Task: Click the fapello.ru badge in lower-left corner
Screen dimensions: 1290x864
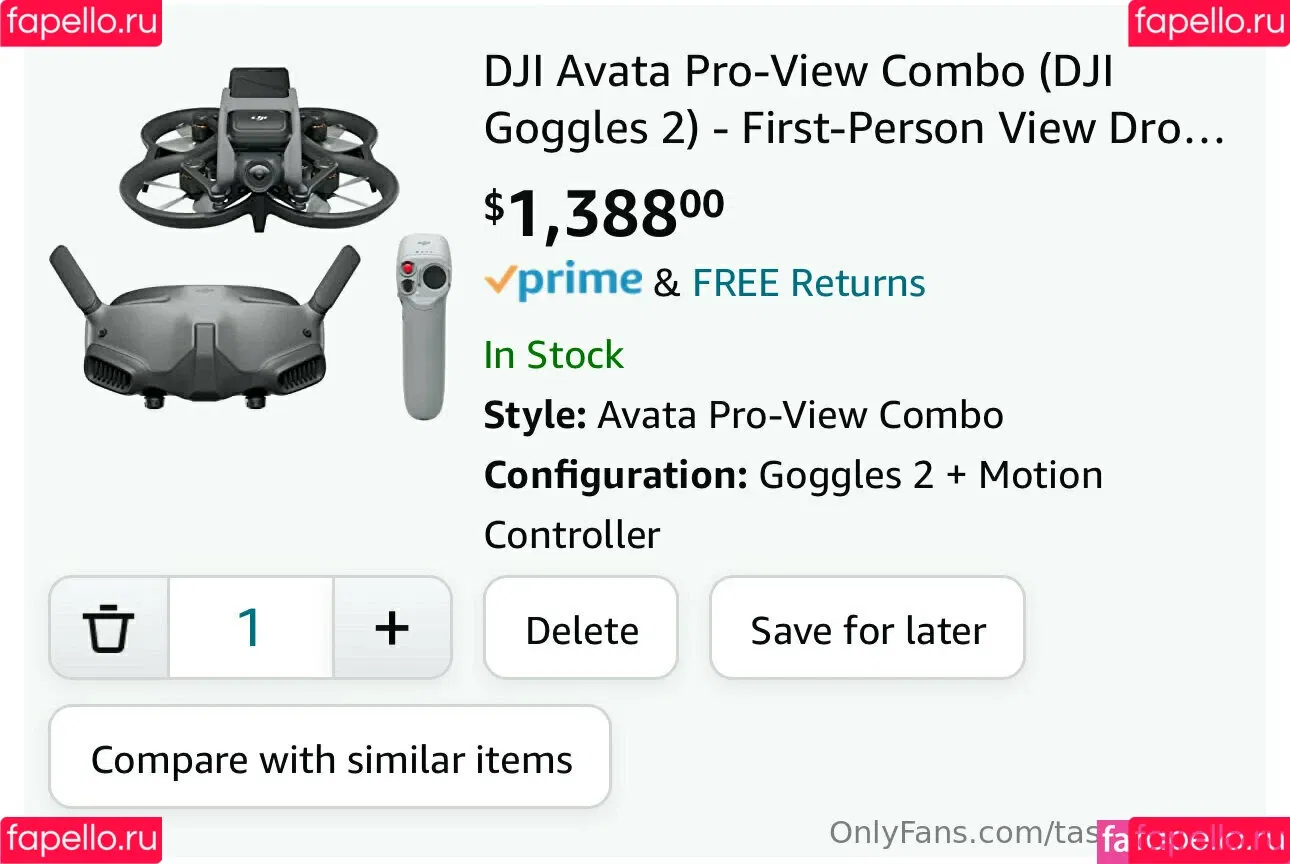Action: [81, 840]
